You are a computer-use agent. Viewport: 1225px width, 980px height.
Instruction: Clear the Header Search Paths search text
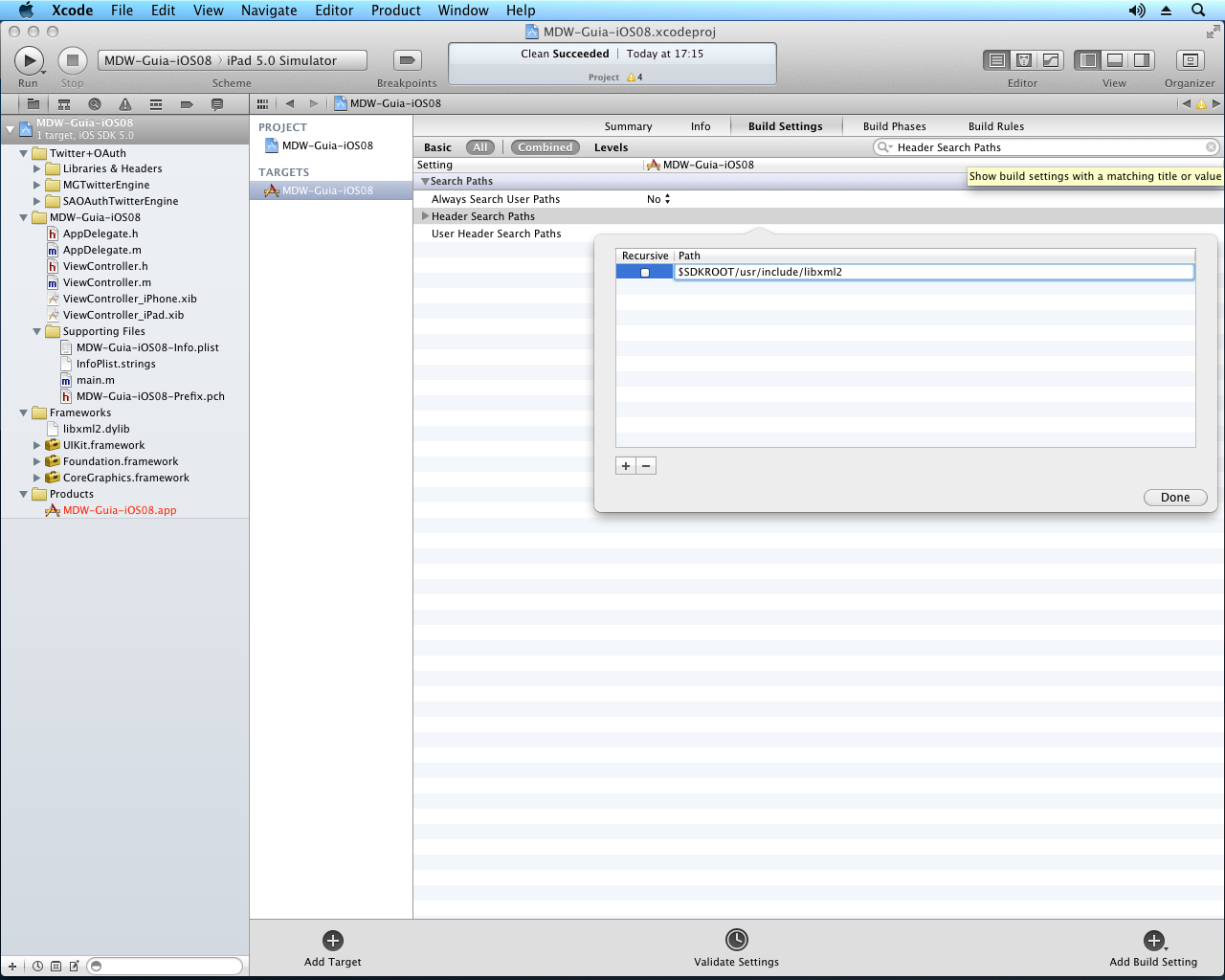[x=1211, y=147]
